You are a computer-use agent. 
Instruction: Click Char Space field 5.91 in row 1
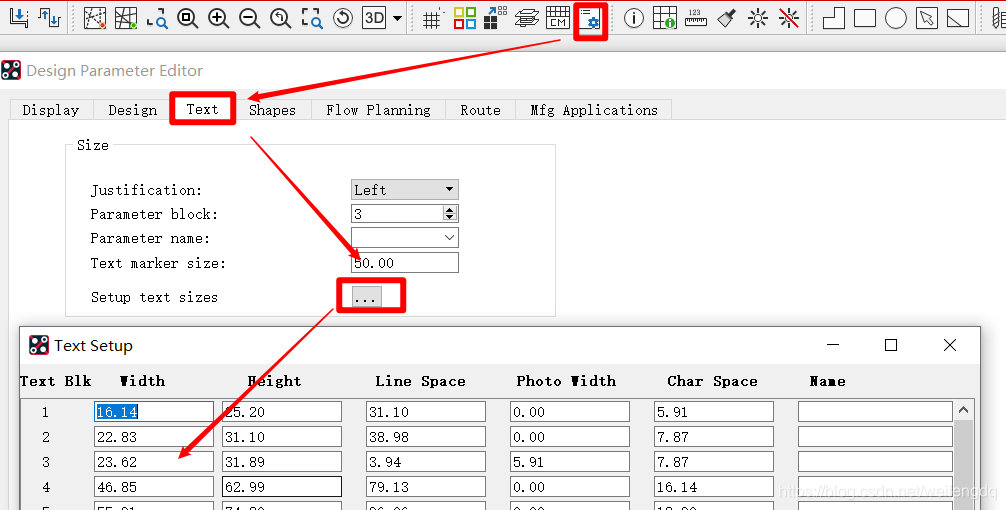click(x=714, y=412)
